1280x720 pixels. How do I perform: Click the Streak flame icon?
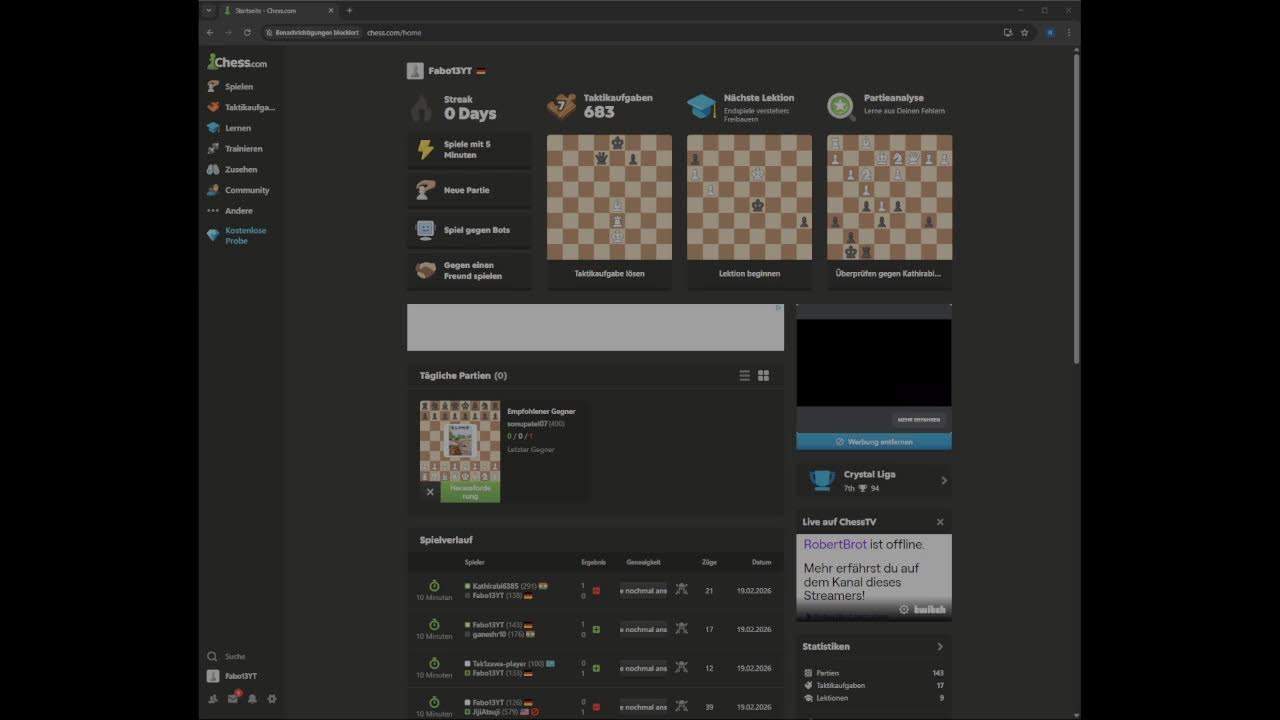(422, 107)
